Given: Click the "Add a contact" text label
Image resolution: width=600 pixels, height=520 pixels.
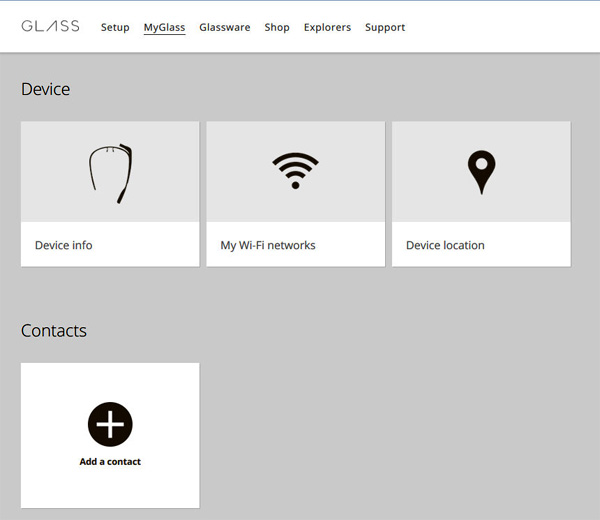Looking at the screenshot, I should coord(110,462).
